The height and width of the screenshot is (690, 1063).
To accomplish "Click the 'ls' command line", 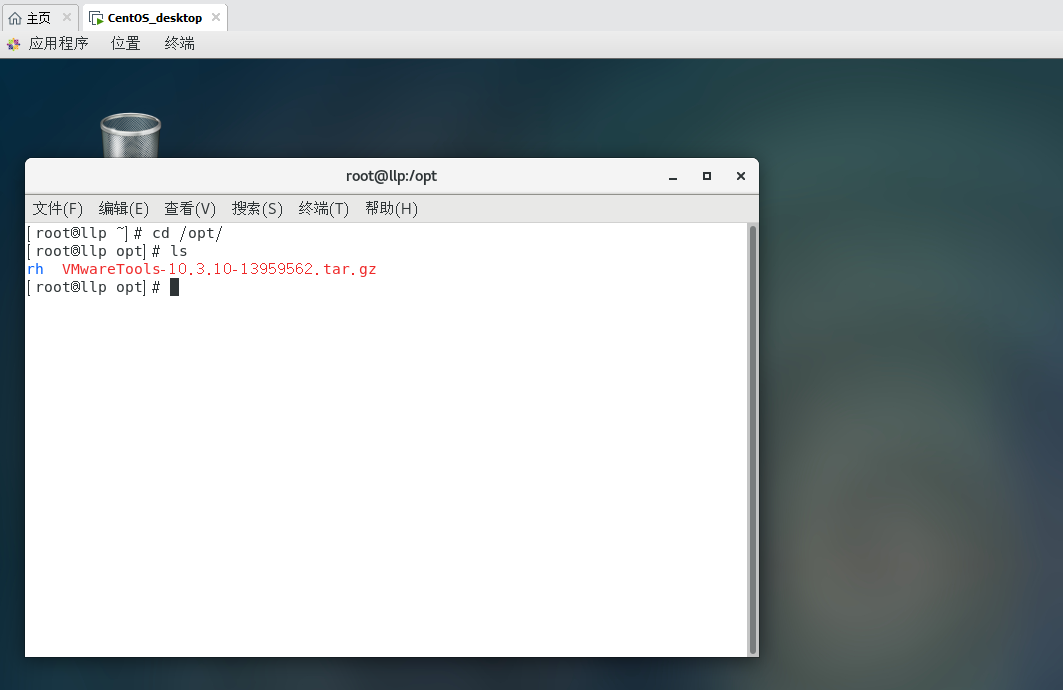I will click(107, 251).
